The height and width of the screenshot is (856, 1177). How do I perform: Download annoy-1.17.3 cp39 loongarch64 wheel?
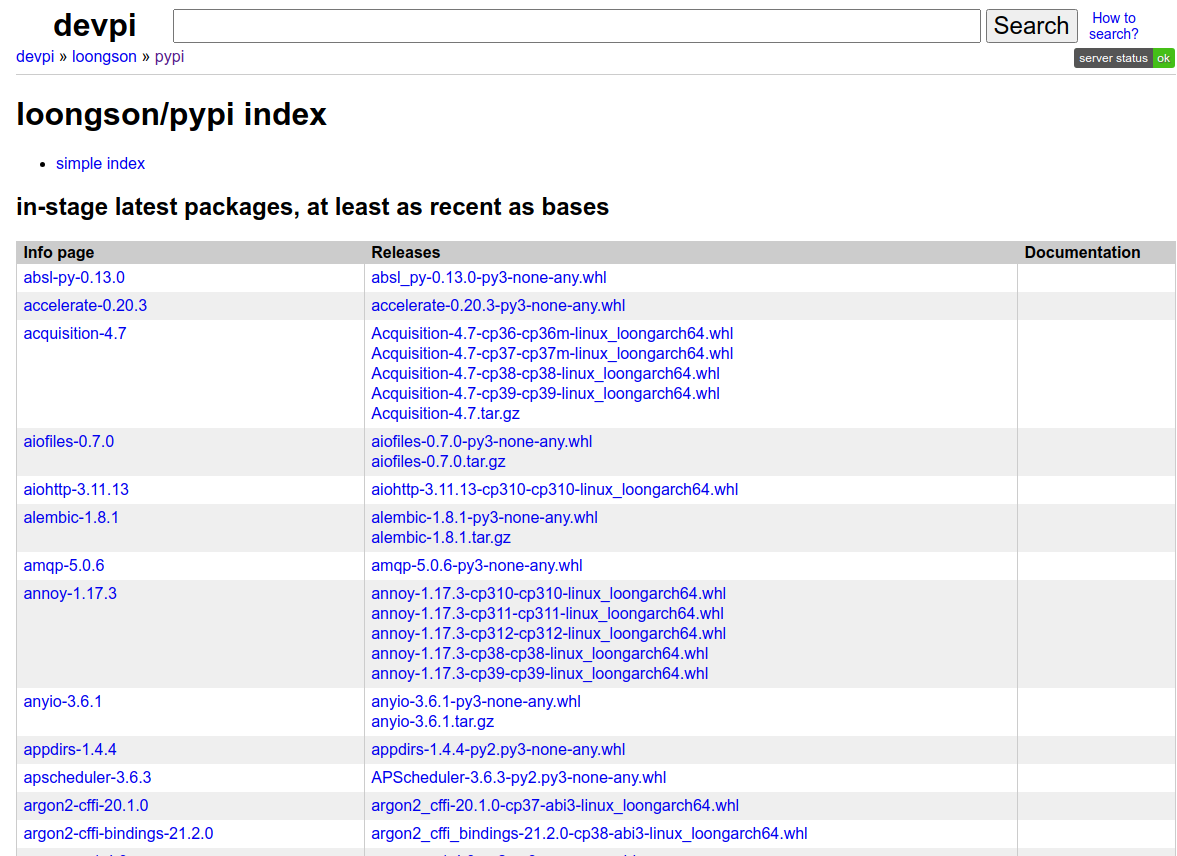(x=539, y=674)
